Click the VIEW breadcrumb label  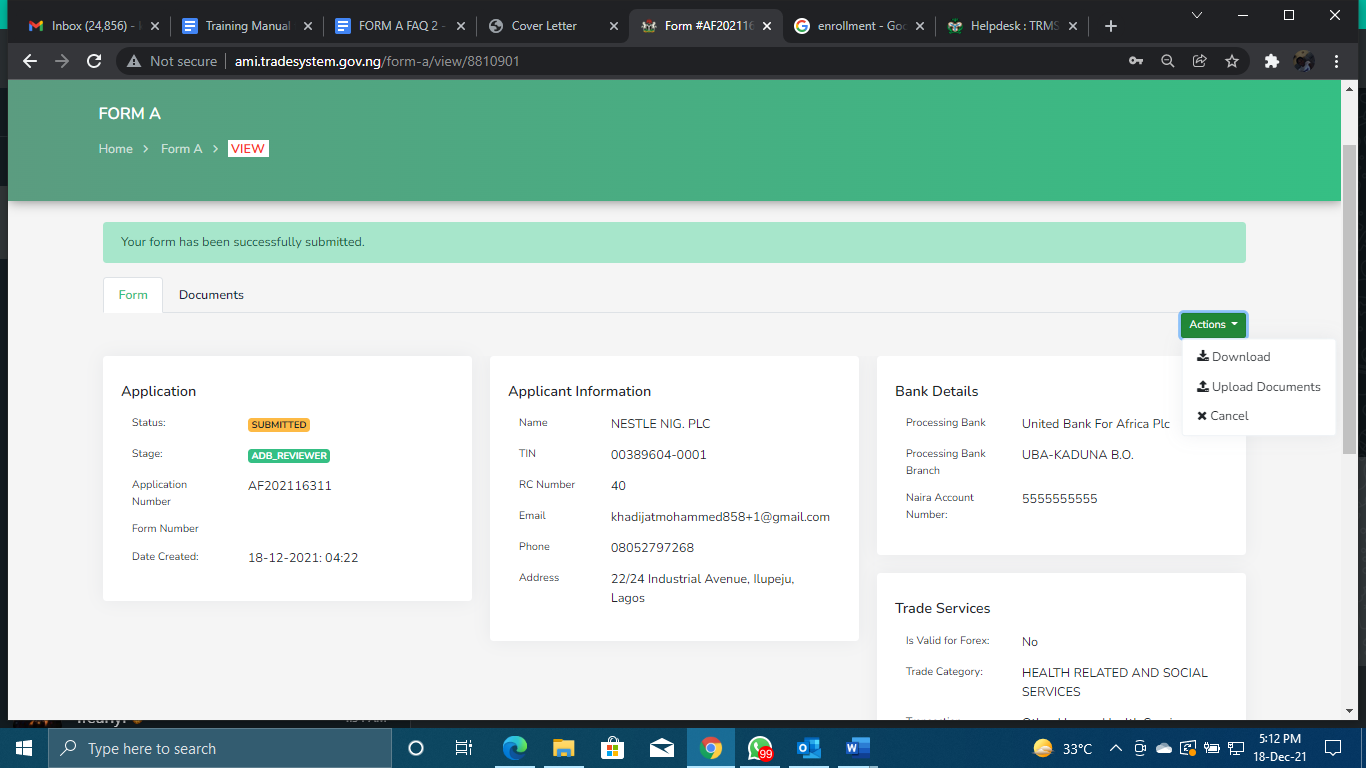point(248,148)
